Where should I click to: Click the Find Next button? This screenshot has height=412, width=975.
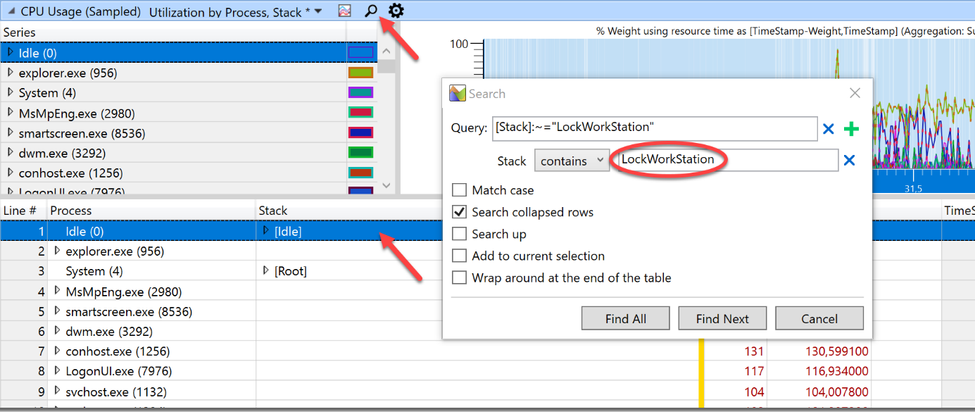(x=723, y=319)
